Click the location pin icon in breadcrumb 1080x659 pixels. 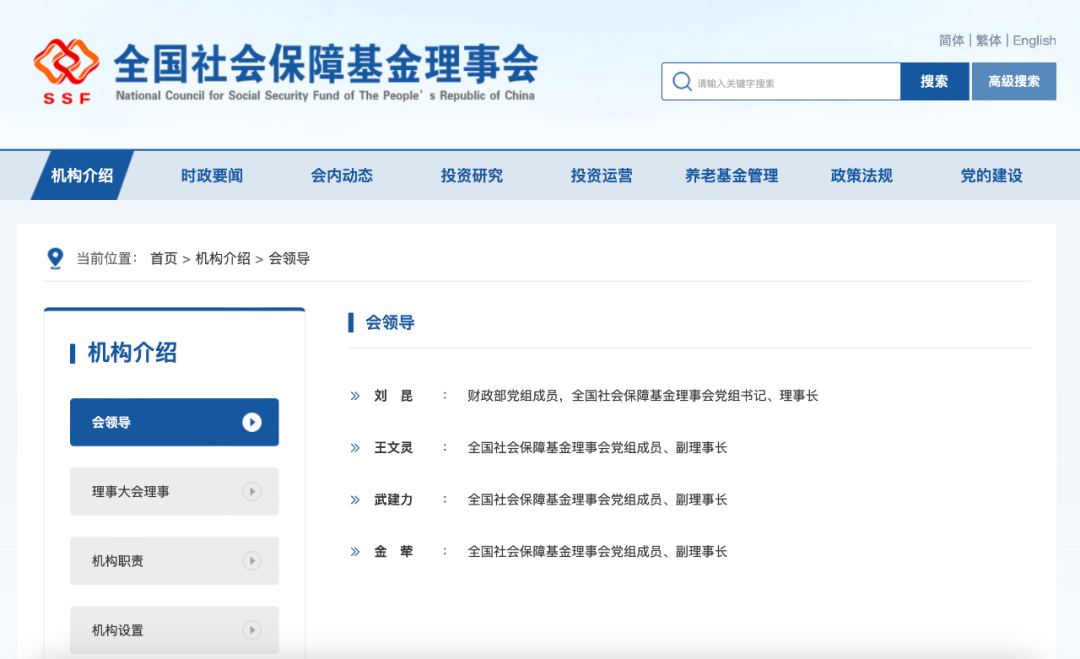pyautogui.click(x=55, y=258)
